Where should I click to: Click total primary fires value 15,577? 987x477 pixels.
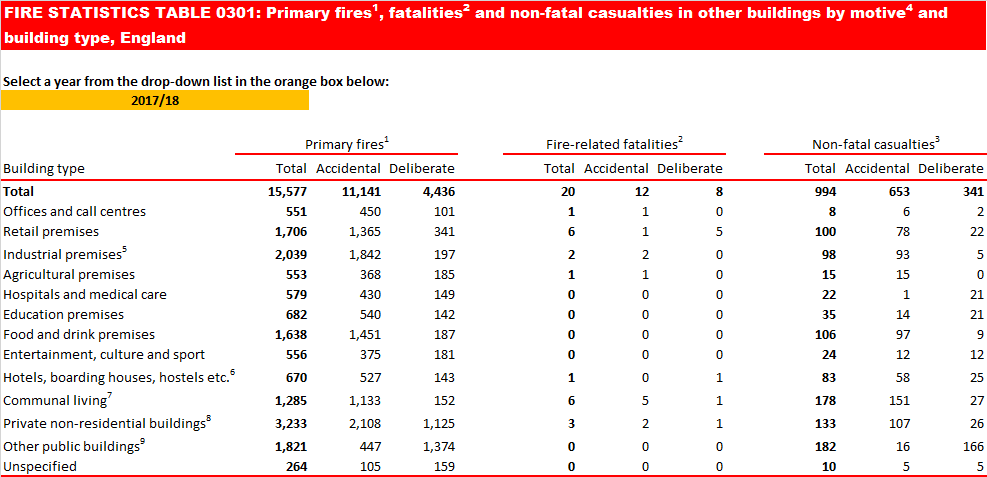click(x=287, y=191)
